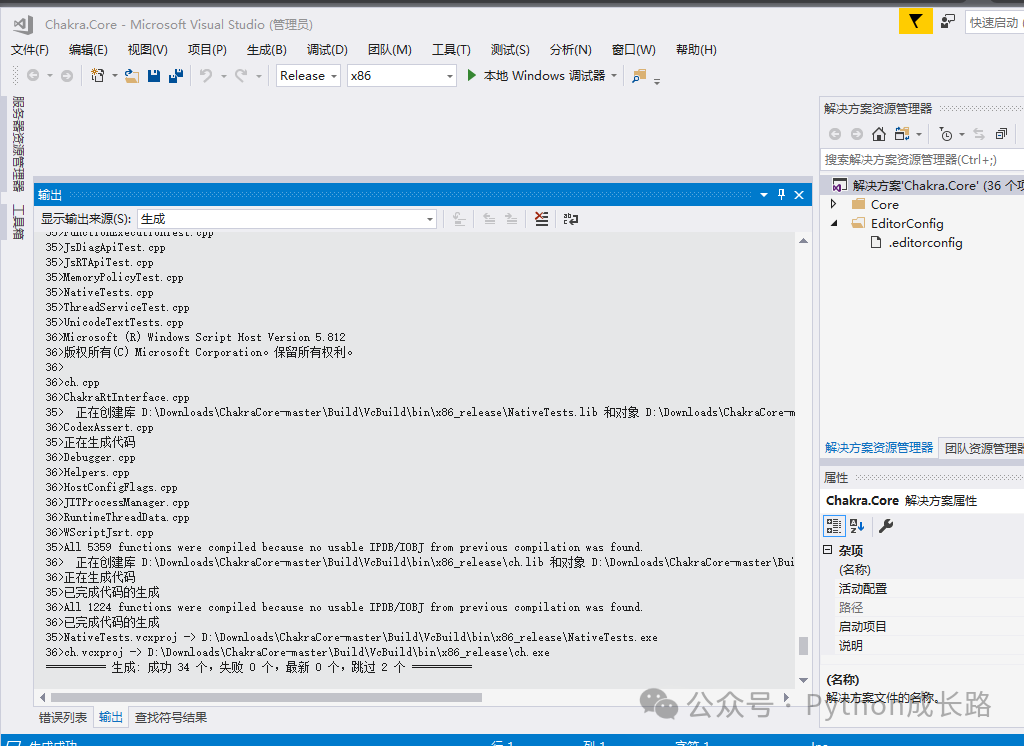Click the output vertical scrollbar up arrow
The height and width of the screenshot is (746, 1024).
coord(803,241)
